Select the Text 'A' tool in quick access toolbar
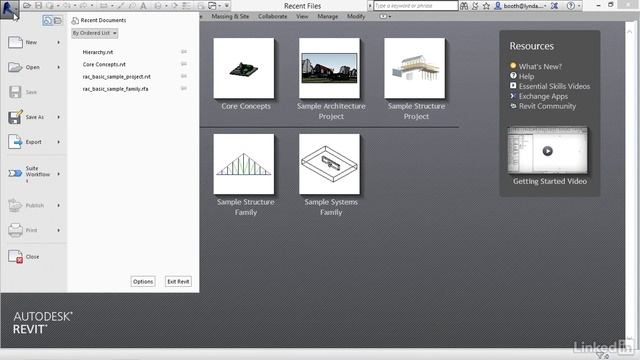 144,6
